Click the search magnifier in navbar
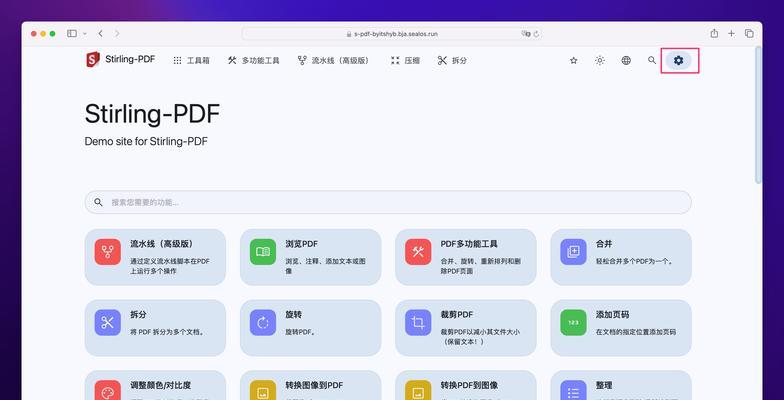 (652, 60)
